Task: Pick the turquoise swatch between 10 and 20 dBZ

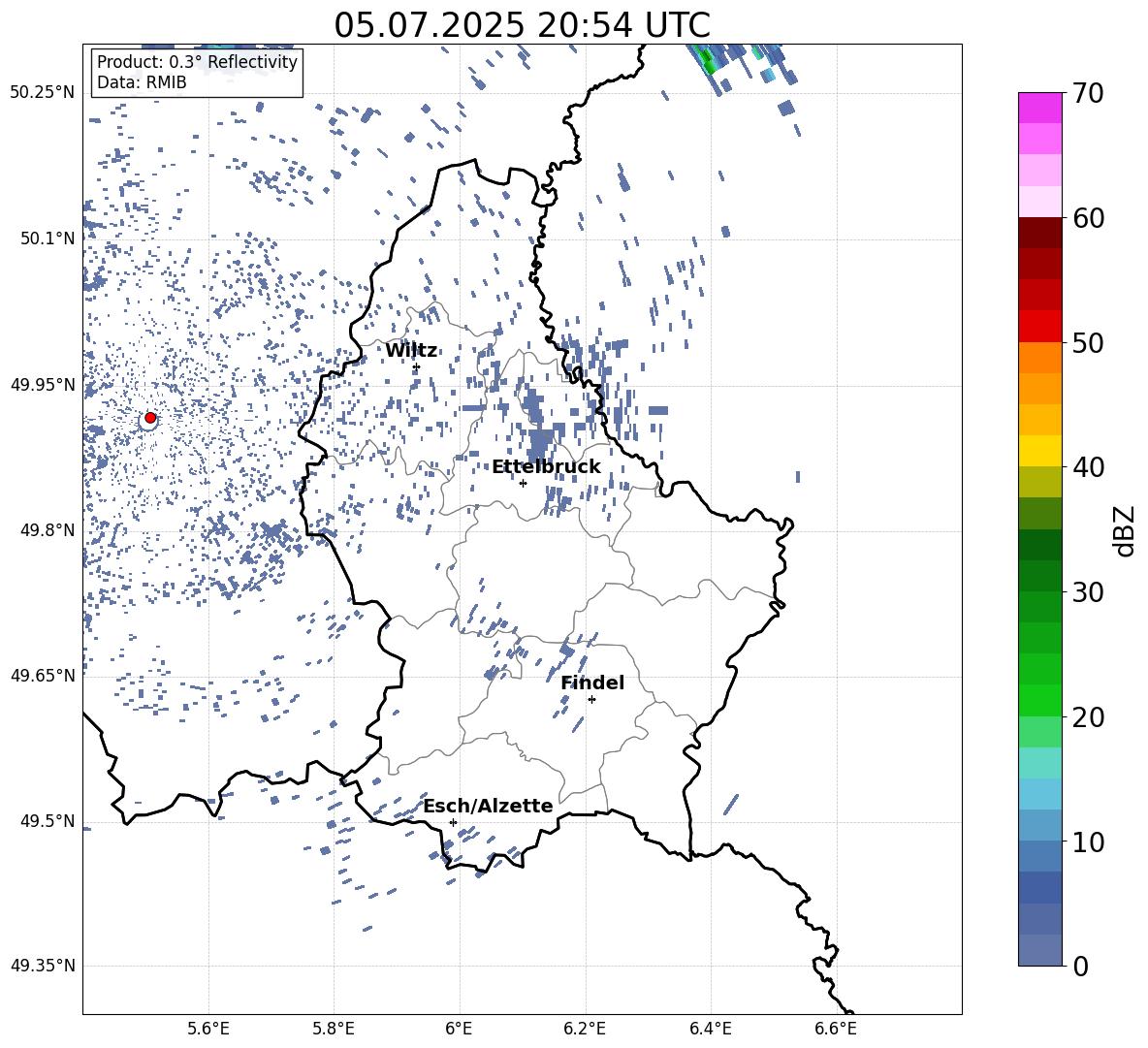Action: pos(1039,763)
